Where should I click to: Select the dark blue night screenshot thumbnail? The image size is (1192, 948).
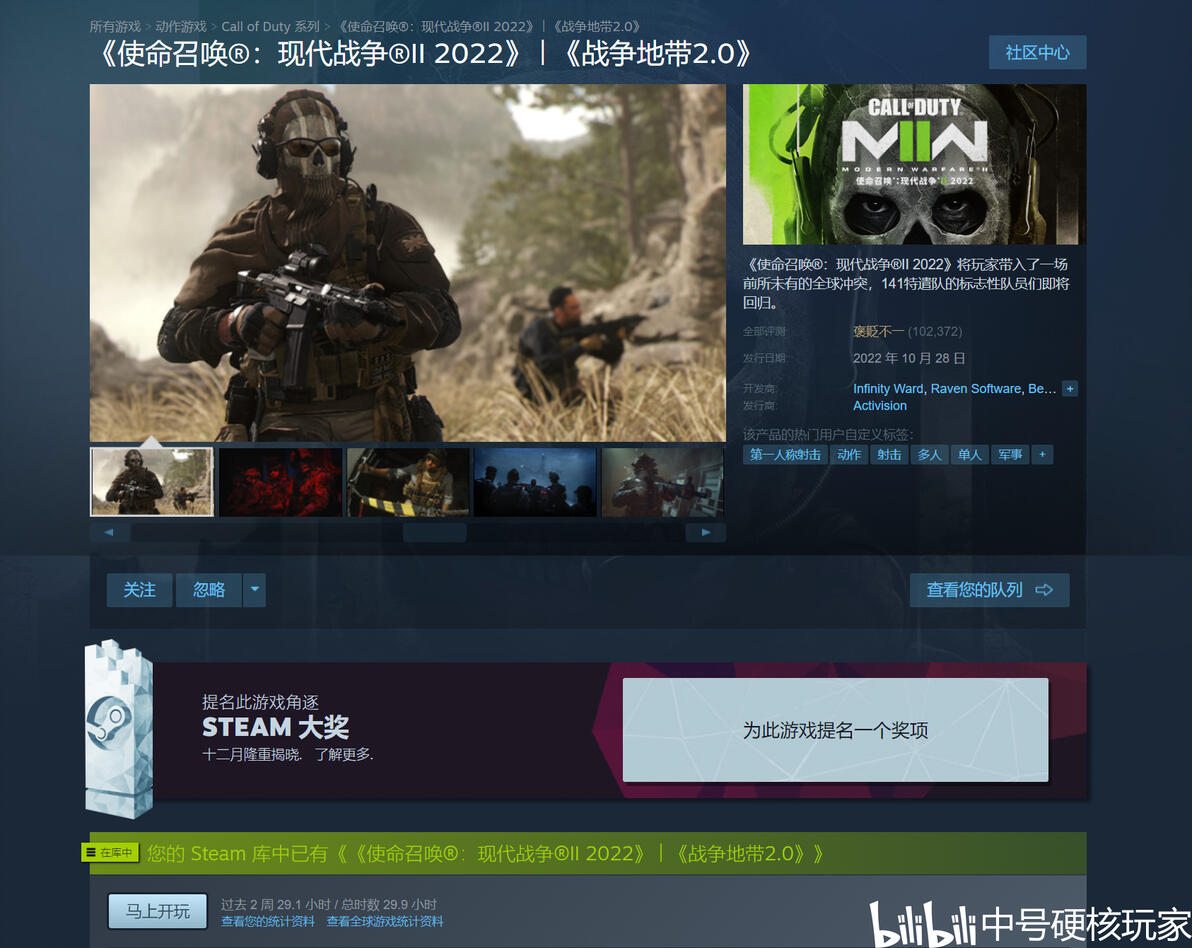[x=535, y=482]
